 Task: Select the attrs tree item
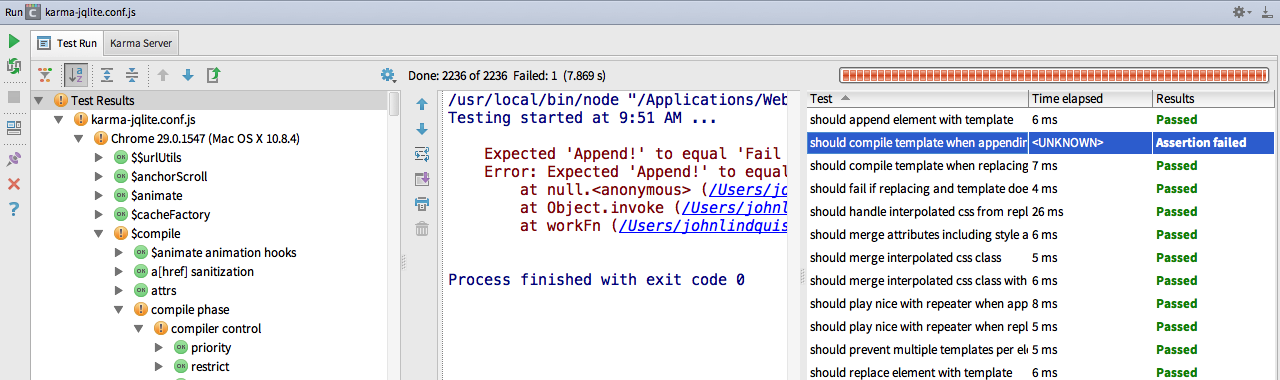pyautogui.click(x=163, y=290)
